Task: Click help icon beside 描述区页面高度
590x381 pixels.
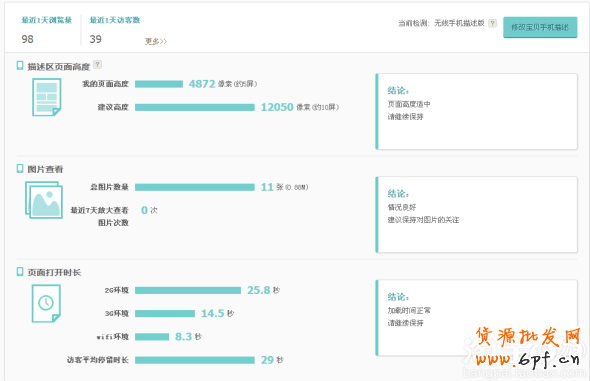Action: click(97, 64)
